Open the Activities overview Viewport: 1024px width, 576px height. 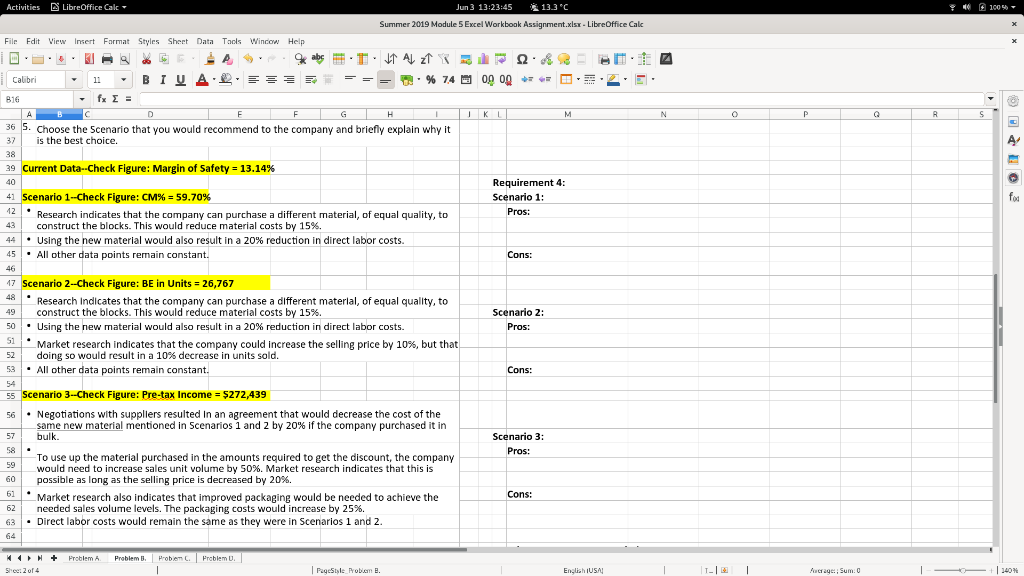click(x=23, y=7)
